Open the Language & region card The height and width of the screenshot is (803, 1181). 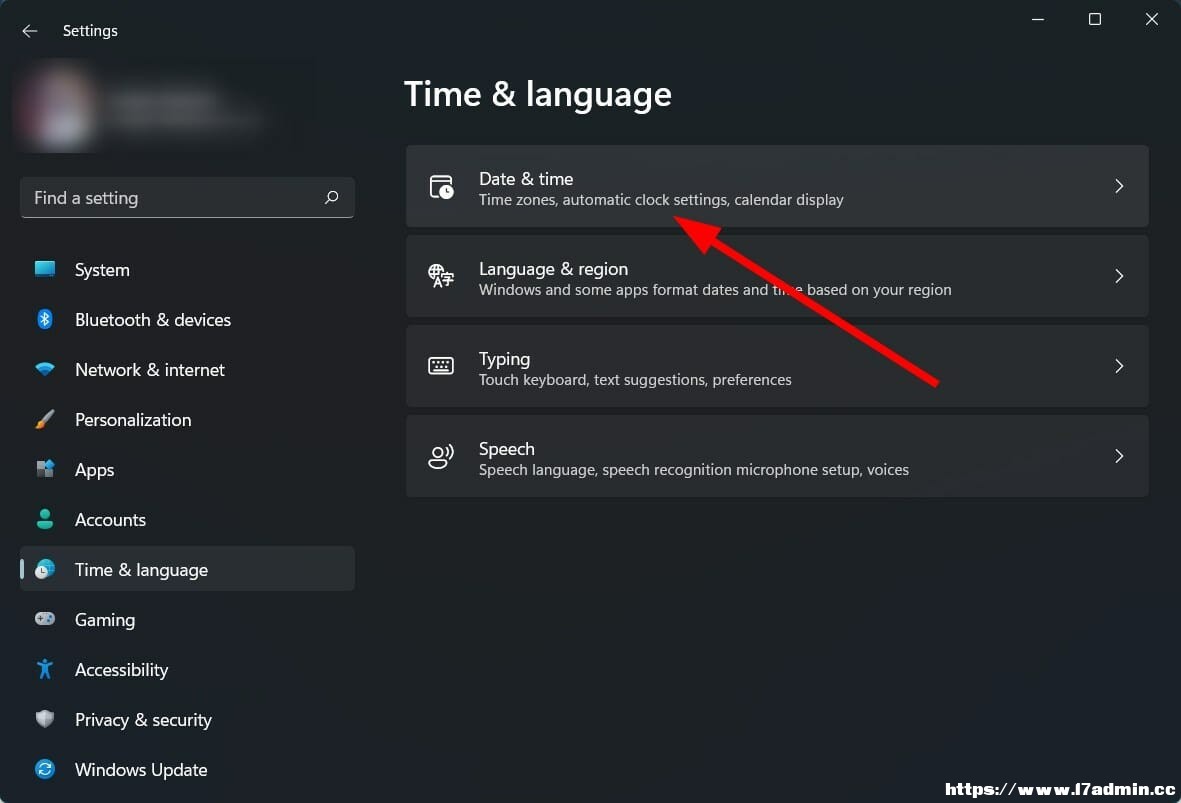pos(777,276)
